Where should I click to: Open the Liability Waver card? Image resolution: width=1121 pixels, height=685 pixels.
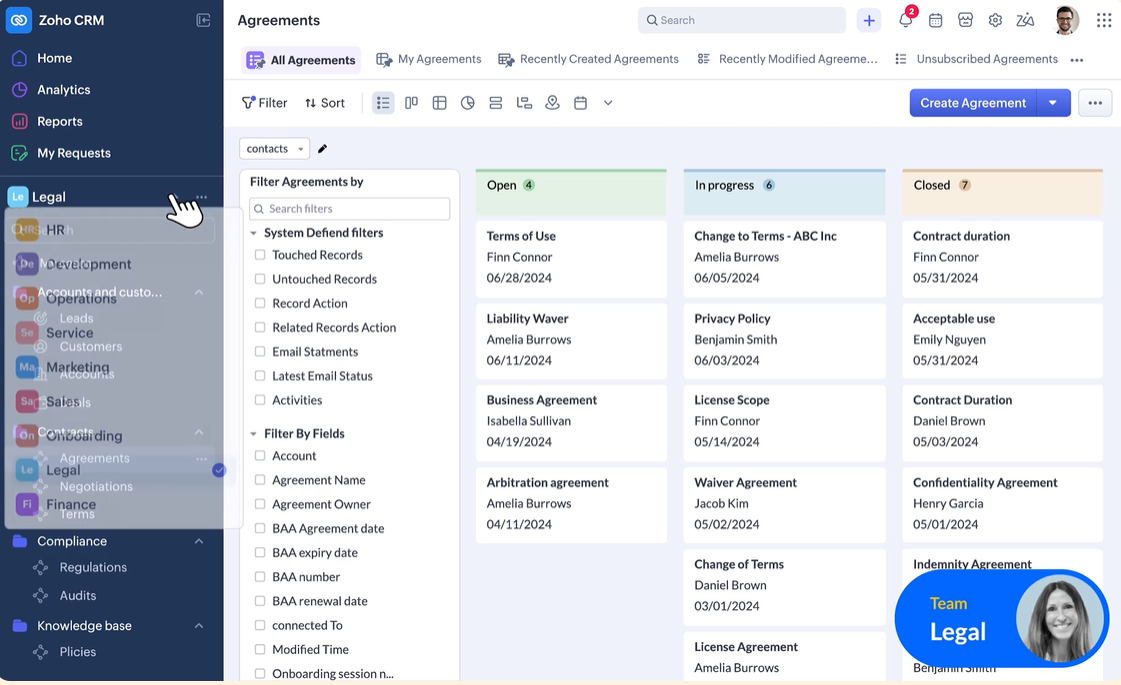[571, 340]
